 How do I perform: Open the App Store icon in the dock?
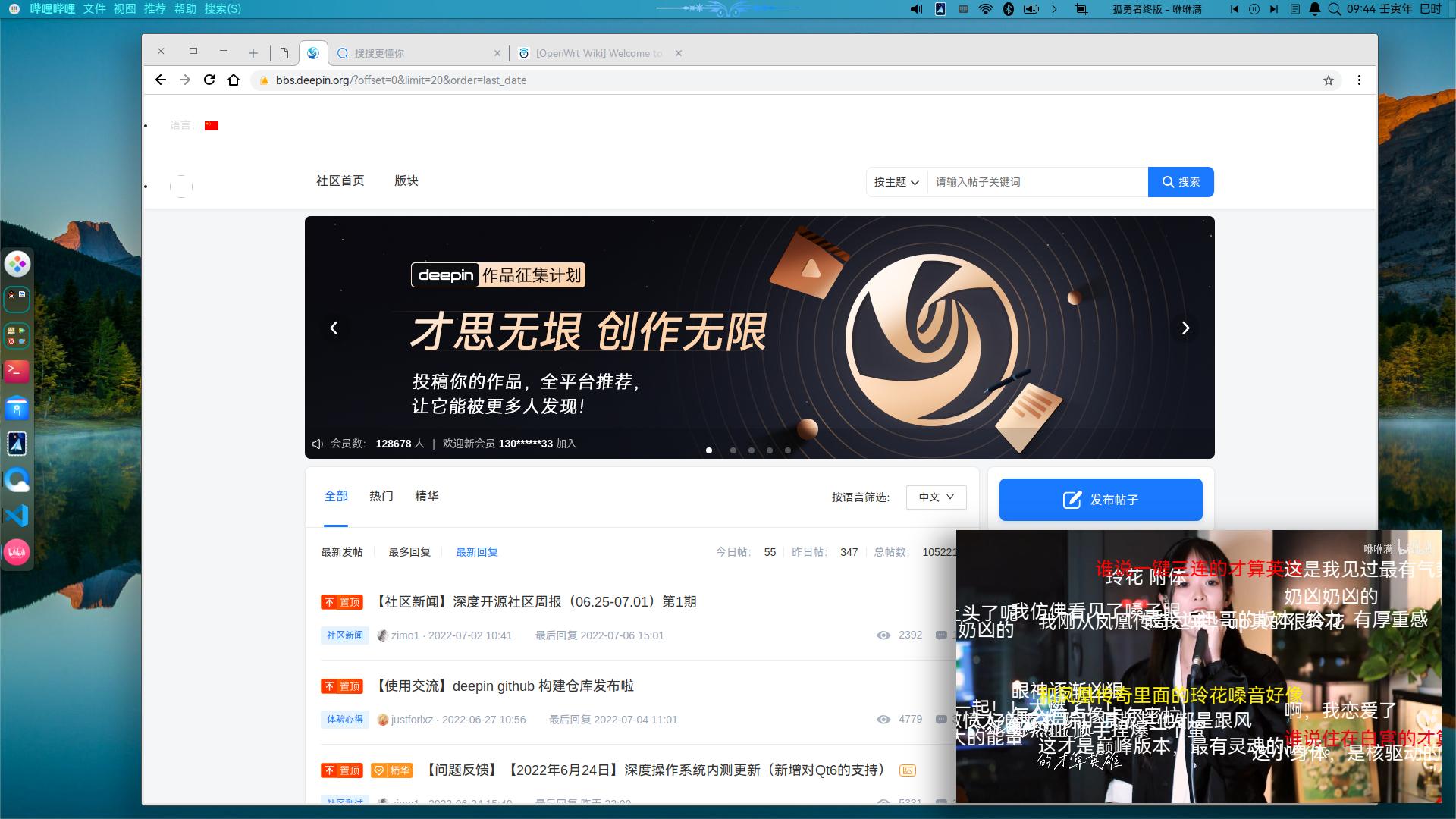(17, 408)
